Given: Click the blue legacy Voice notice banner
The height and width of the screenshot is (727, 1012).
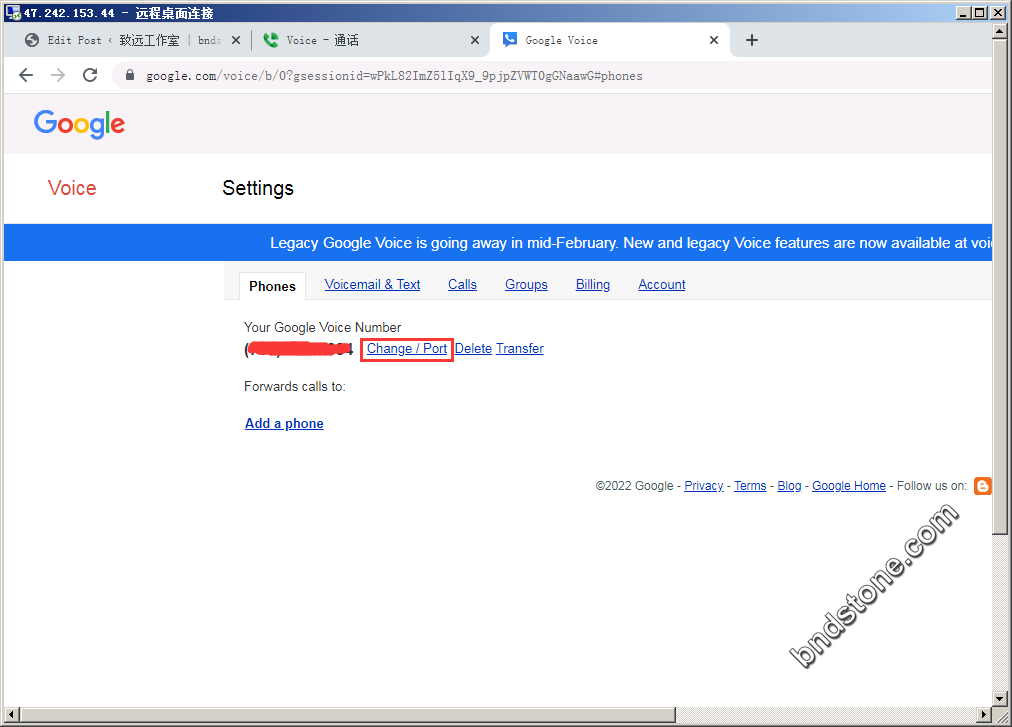Looking at the screenshot, I should (498, 243).
